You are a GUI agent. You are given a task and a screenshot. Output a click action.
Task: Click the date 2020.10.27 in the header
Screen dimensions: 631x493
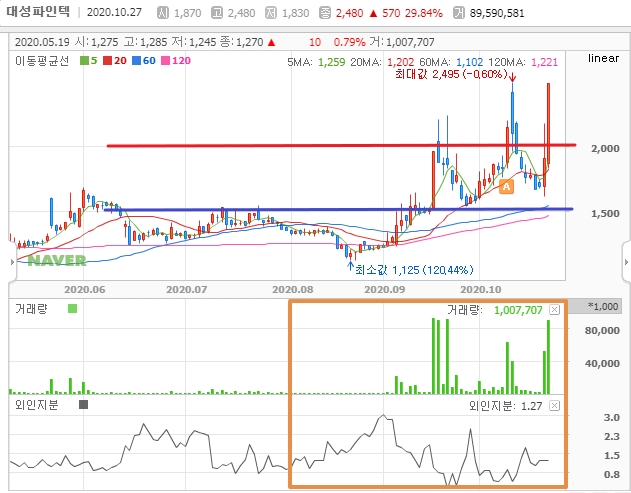pyautogui.click(x=114, y=12)
